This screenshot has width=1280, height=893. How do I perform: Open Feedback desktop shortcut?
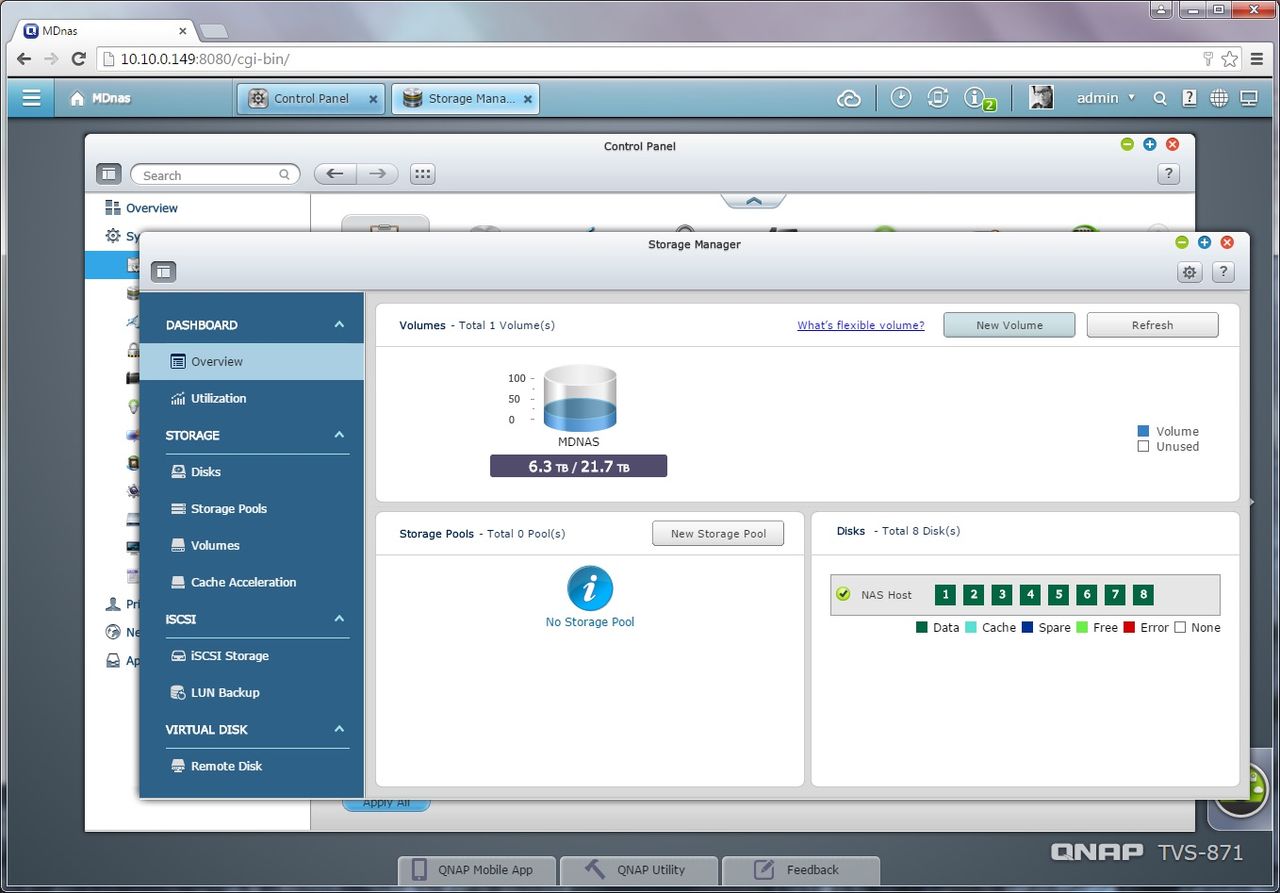800,869
